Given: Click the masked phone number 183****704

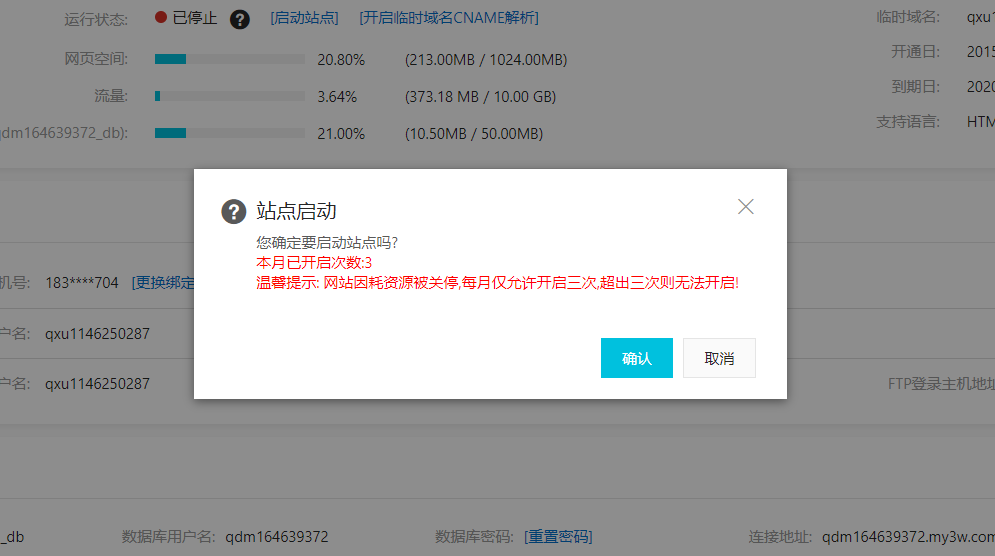Looking at the screenshot, I should coord(82,283).
